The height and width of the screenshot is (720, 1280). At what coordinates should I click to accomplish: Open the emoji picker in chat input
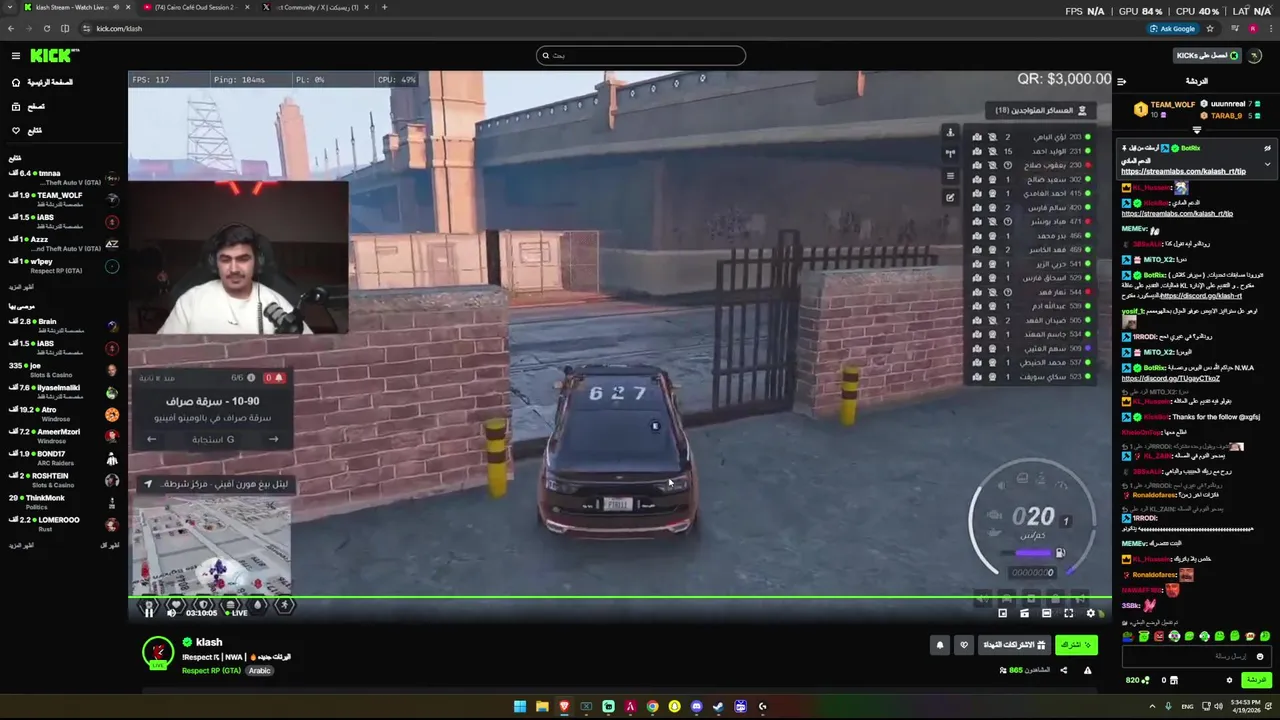pyautogui.click(x=1259, y=656)
